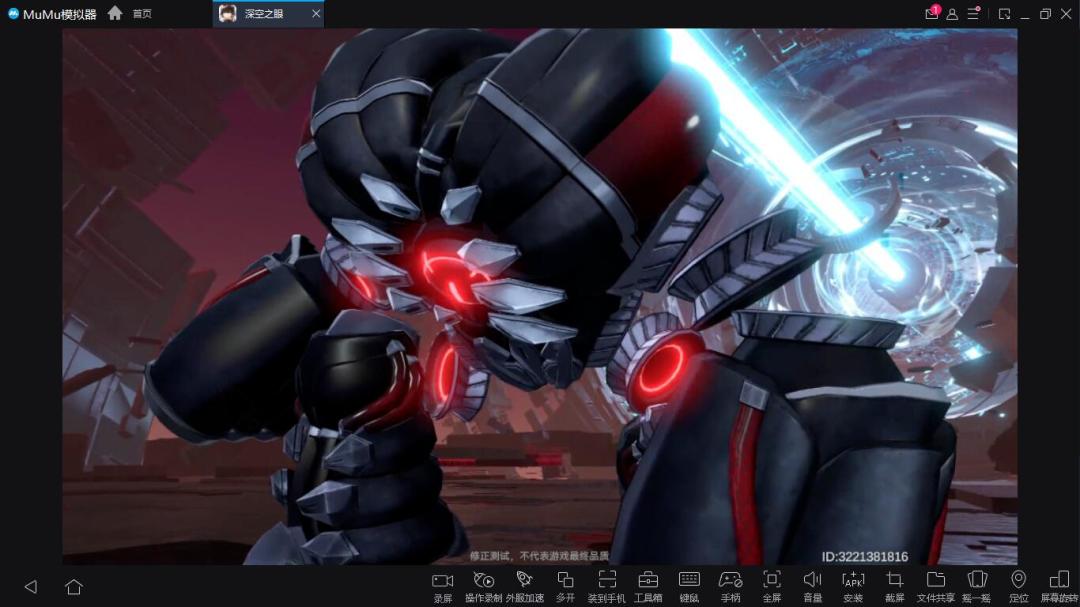Toggle 全屏 fullscreen mode
Screen dimensions: 1080x607
pyautogui.click(x=771, y=586)
